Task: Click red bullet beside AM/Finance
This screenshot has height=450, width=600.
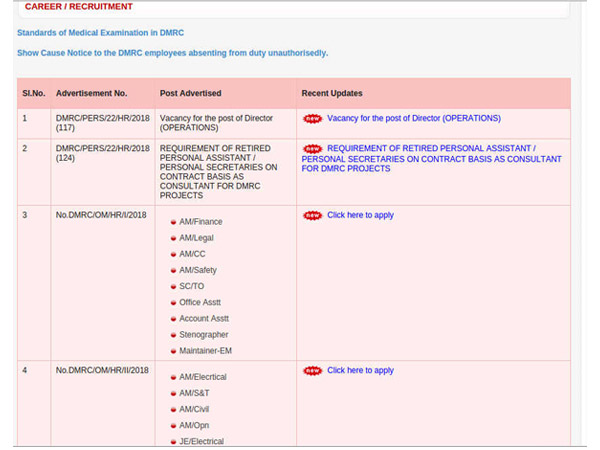Action: pos(173,222)
